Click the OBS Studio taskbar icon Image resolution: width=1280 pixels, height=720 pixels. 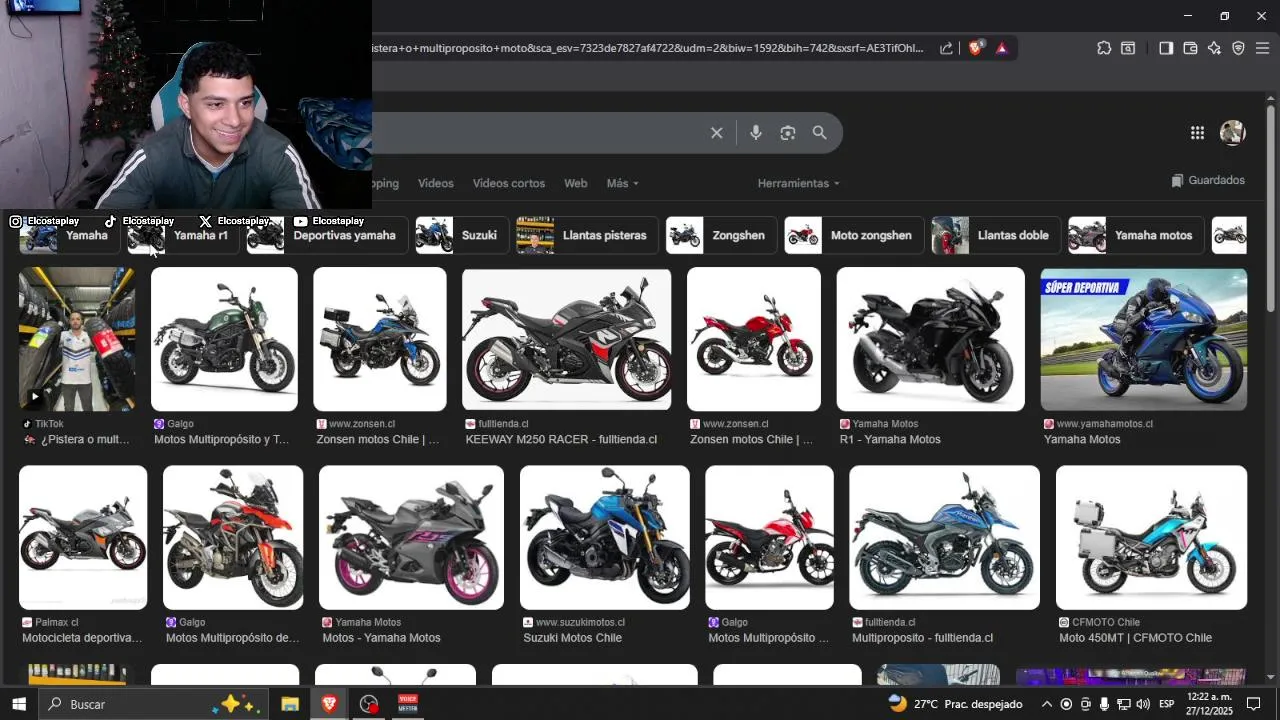(x=369, y=704)
